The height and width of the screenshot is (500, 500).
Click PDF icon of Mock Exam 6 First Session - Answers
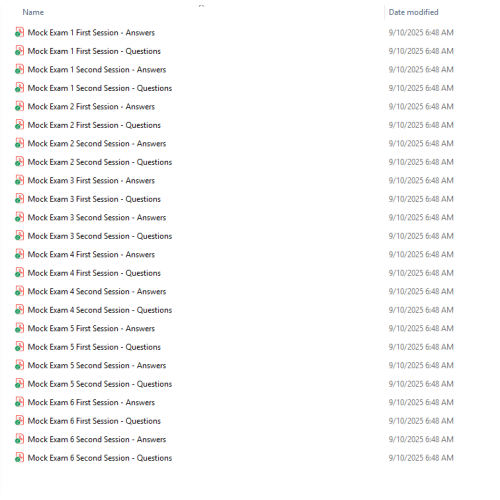click(19, 402)
